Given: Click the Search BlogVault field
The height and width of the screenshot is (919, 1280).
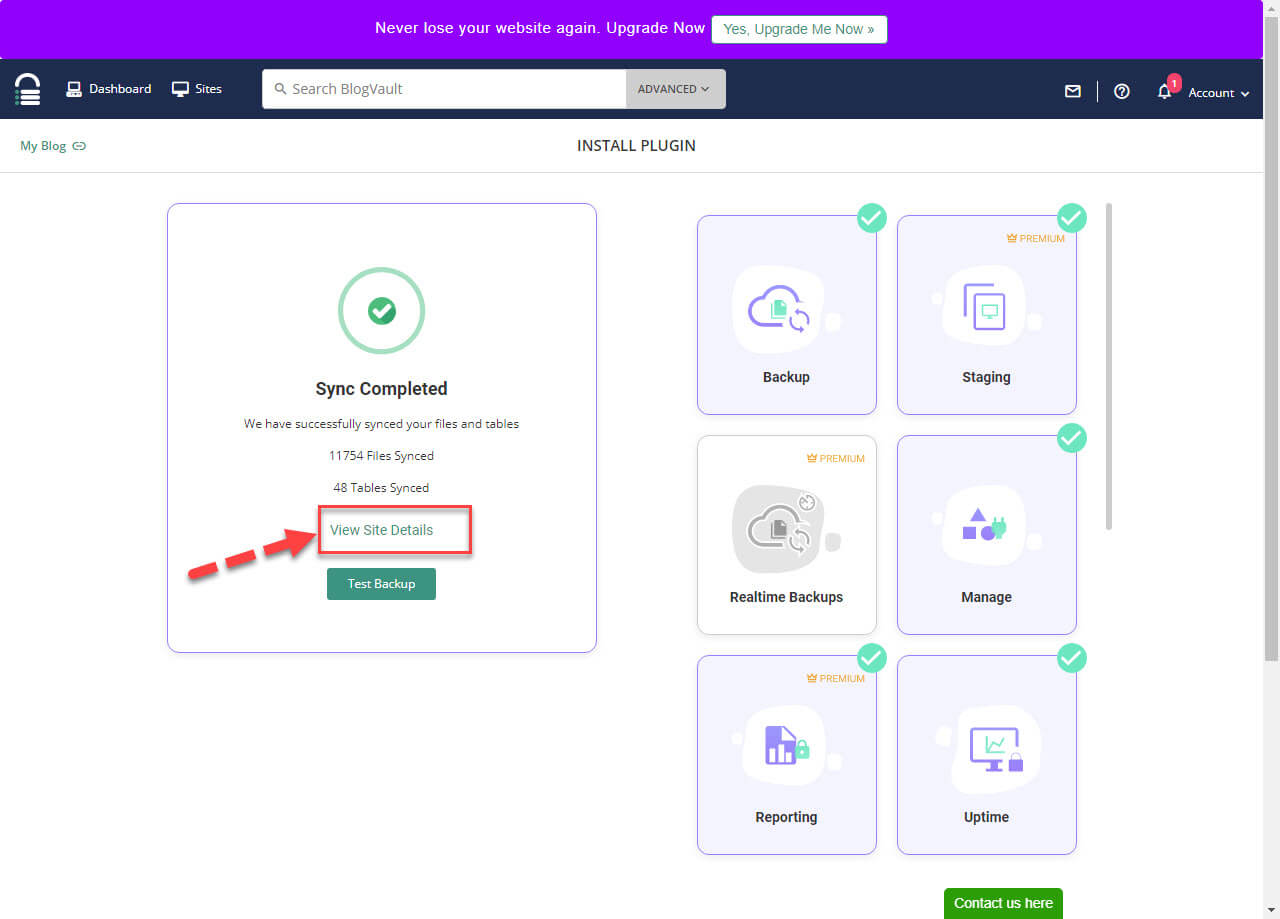Looking at the screenshot, I should (444, 89).
